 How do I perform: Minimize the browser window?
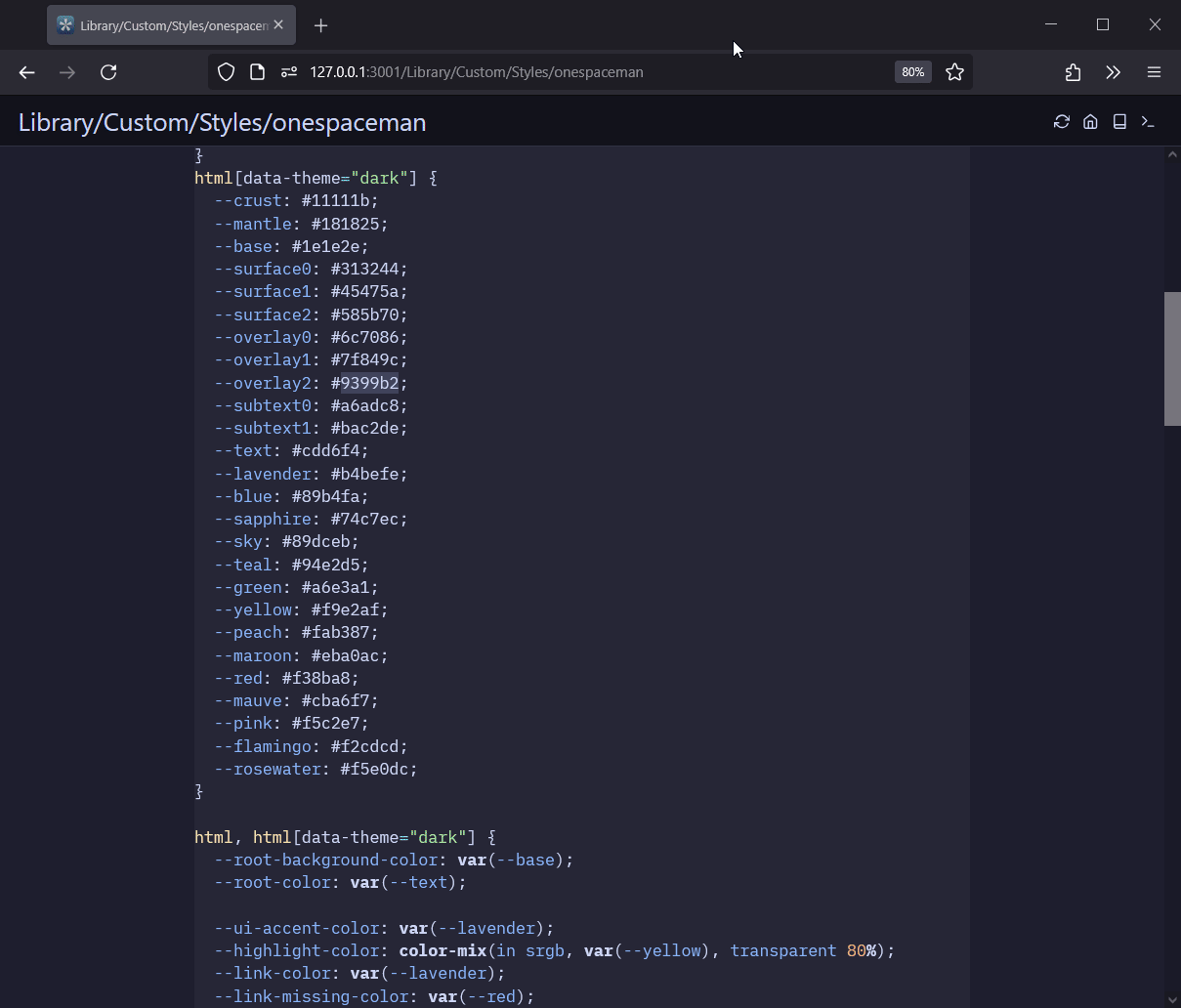click(1051, 25)
